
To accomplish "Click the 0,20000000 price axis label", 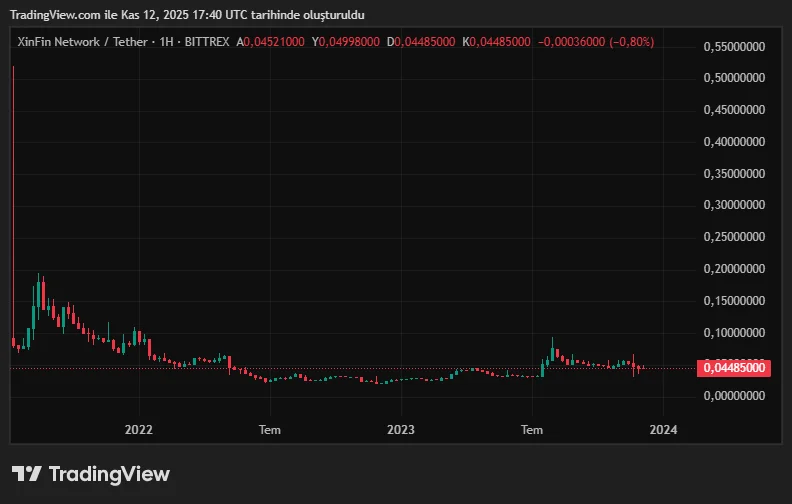I will [735, 269].
